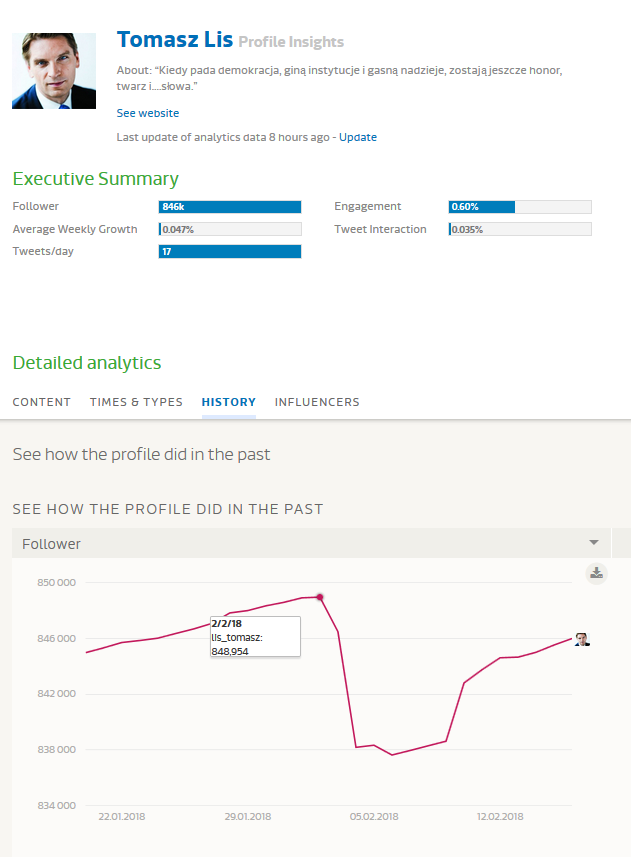Click Tomasz Lis profile photo
Viewport: 631px width, 857px height.
coord(54,71)
